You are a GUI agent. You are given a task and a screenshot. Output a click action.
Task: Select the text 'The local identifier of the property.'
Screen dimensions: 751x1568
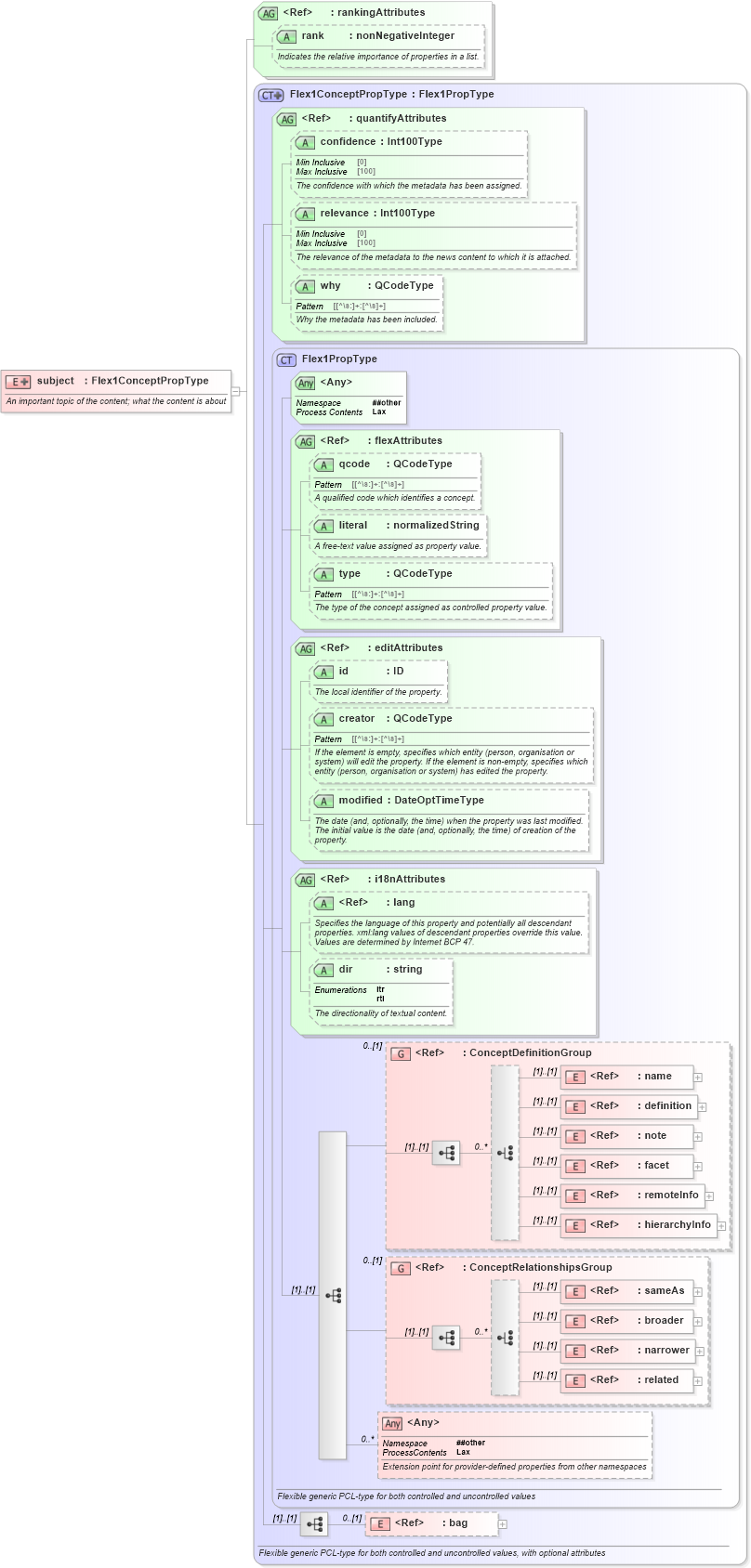pyautogui.click(x=378, y=692)
